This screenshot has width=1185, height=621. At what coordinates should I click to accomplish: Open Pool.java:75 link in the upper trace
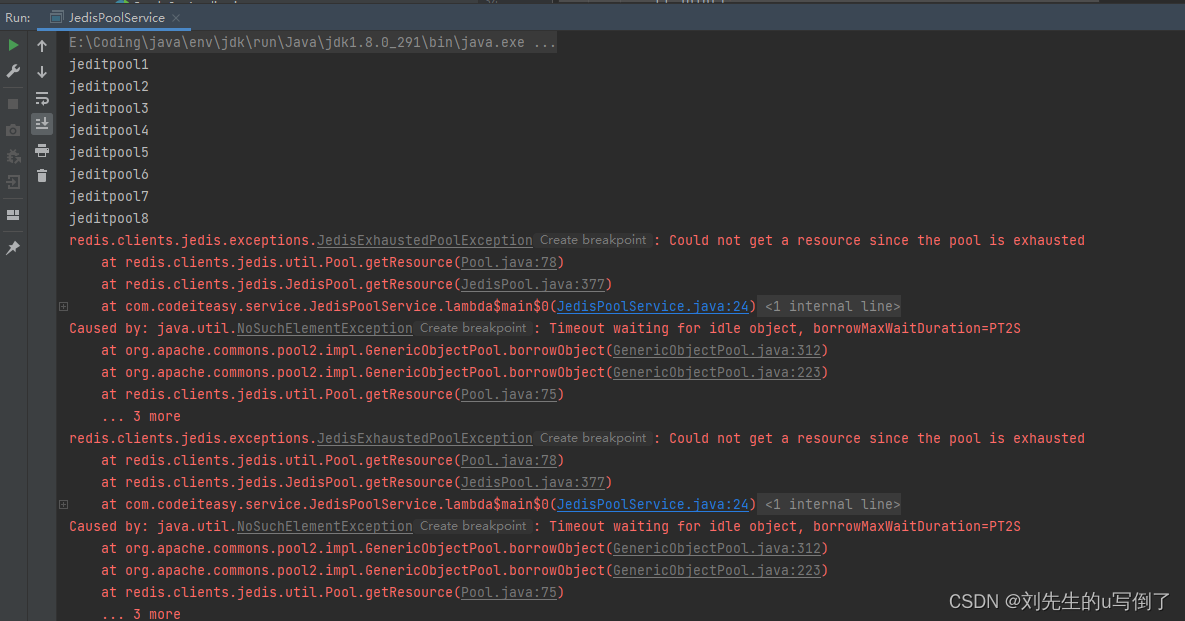click(509, 394)
